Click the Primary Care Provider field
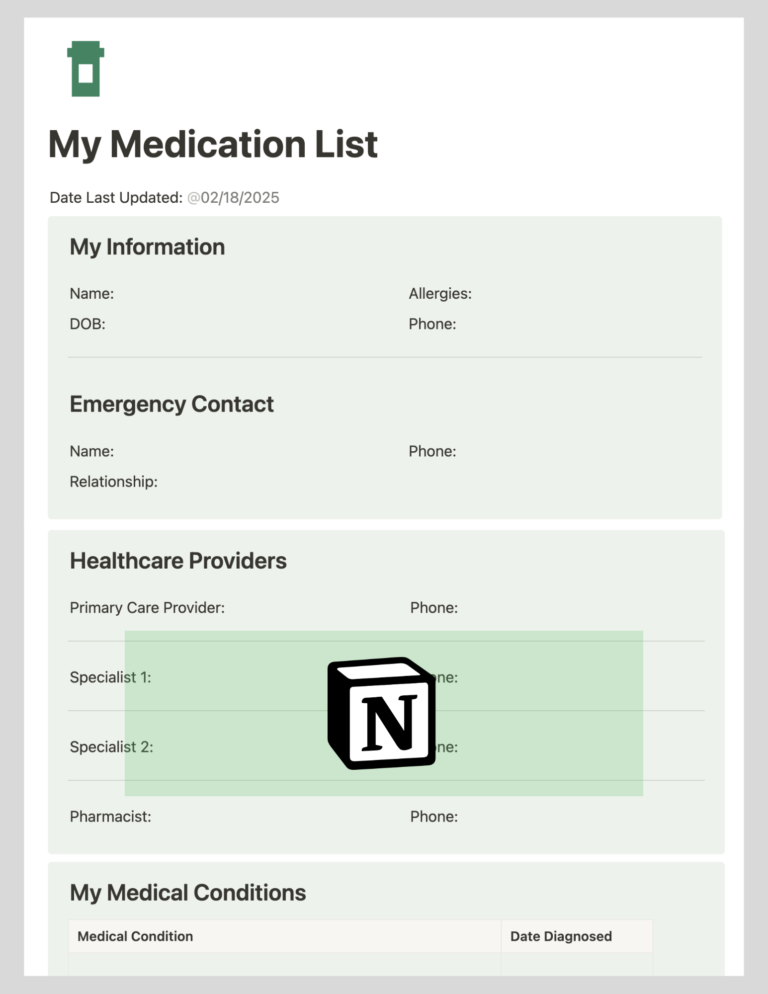Viewport: 768px width, 994px height. point(147,608)
